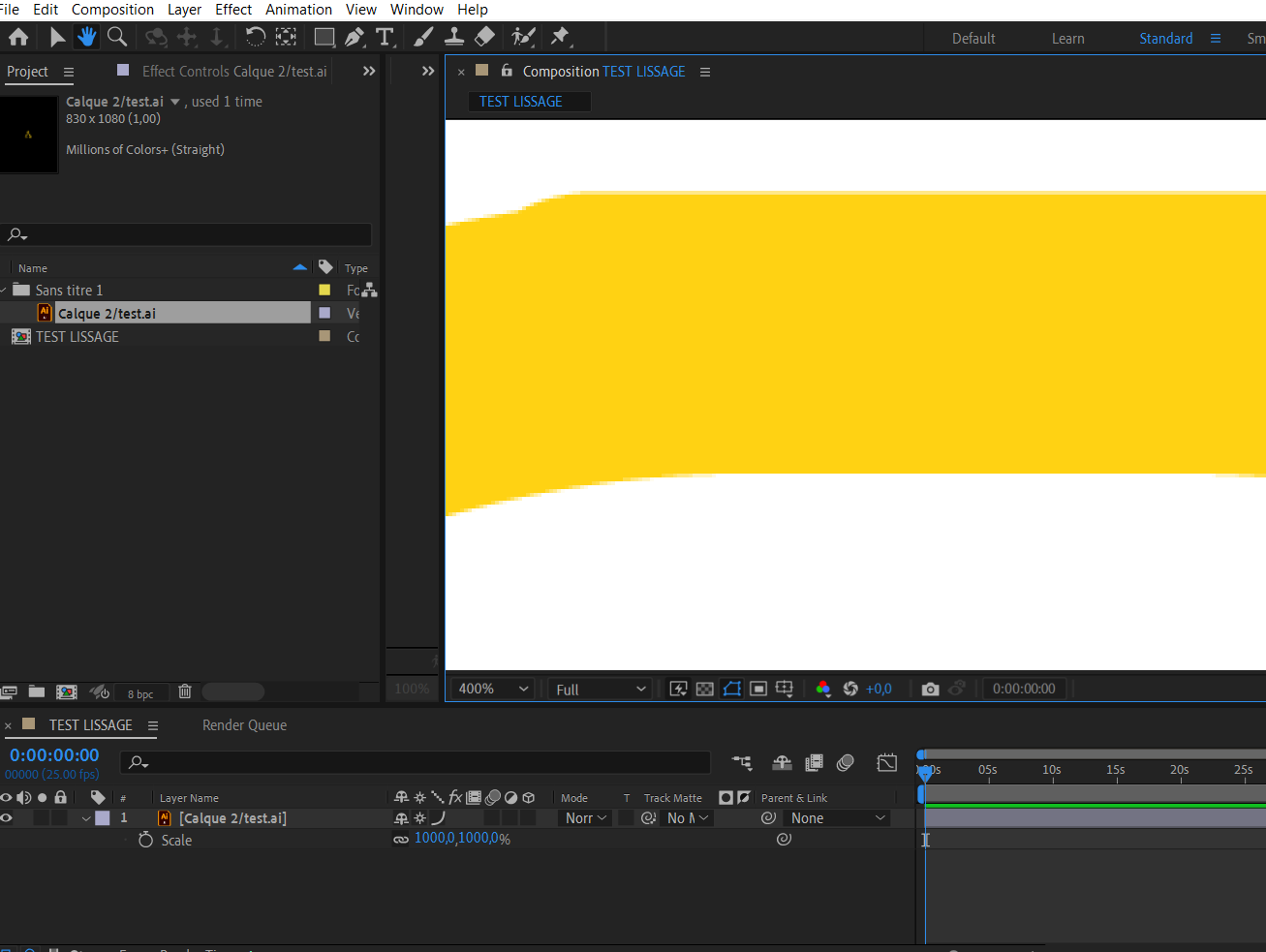Click the Interpret Footage icon in Project panel
Screen dimensions: 1266x952
9,691
